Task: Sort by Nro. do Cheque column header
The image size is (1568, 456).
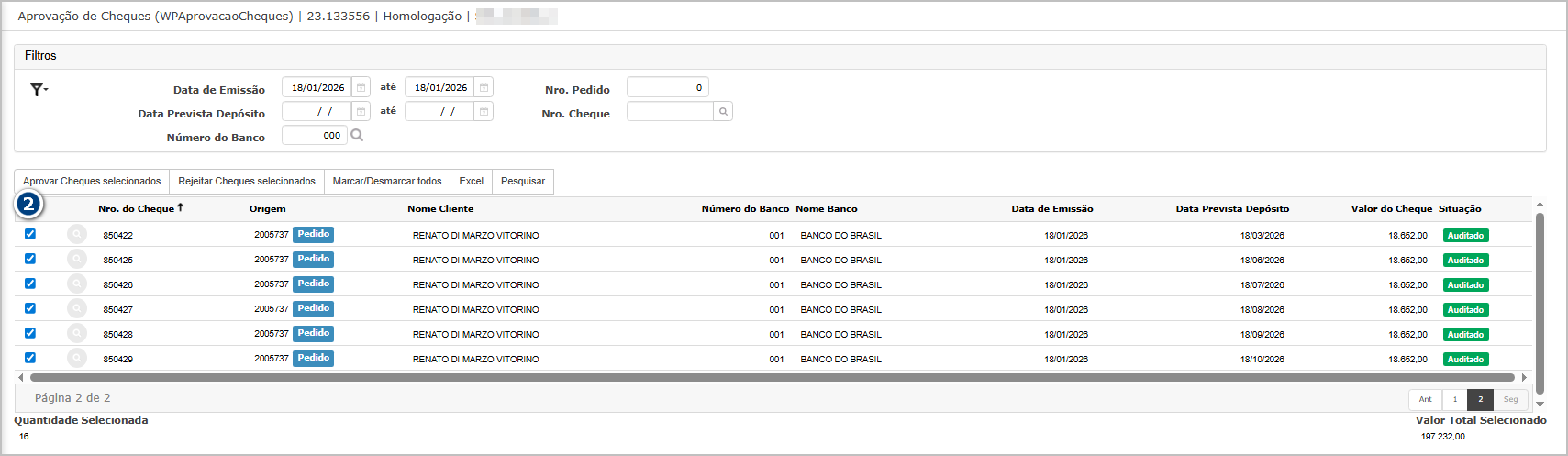Action: click(136, 209)
